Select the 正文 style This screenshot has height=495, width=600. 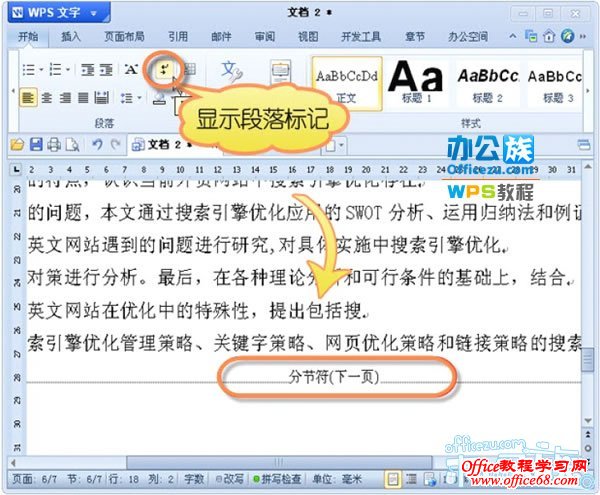(347, 84)
